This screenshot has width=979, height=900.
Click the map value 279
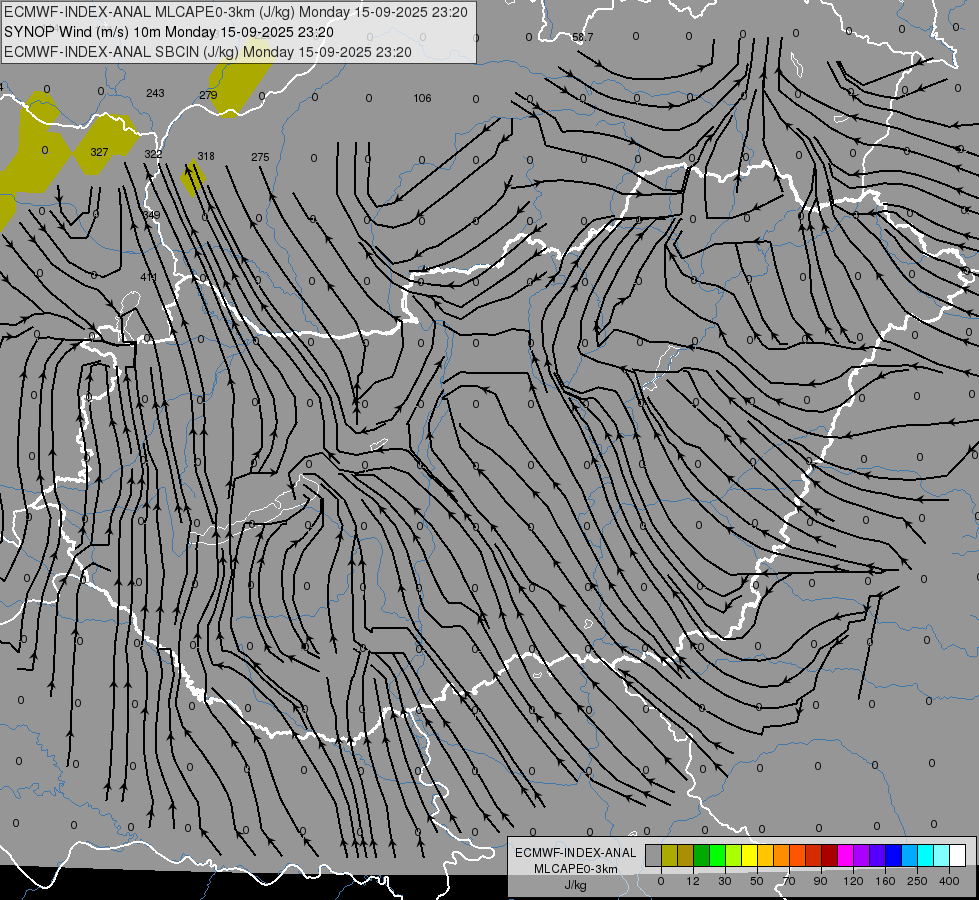[208, 95]
